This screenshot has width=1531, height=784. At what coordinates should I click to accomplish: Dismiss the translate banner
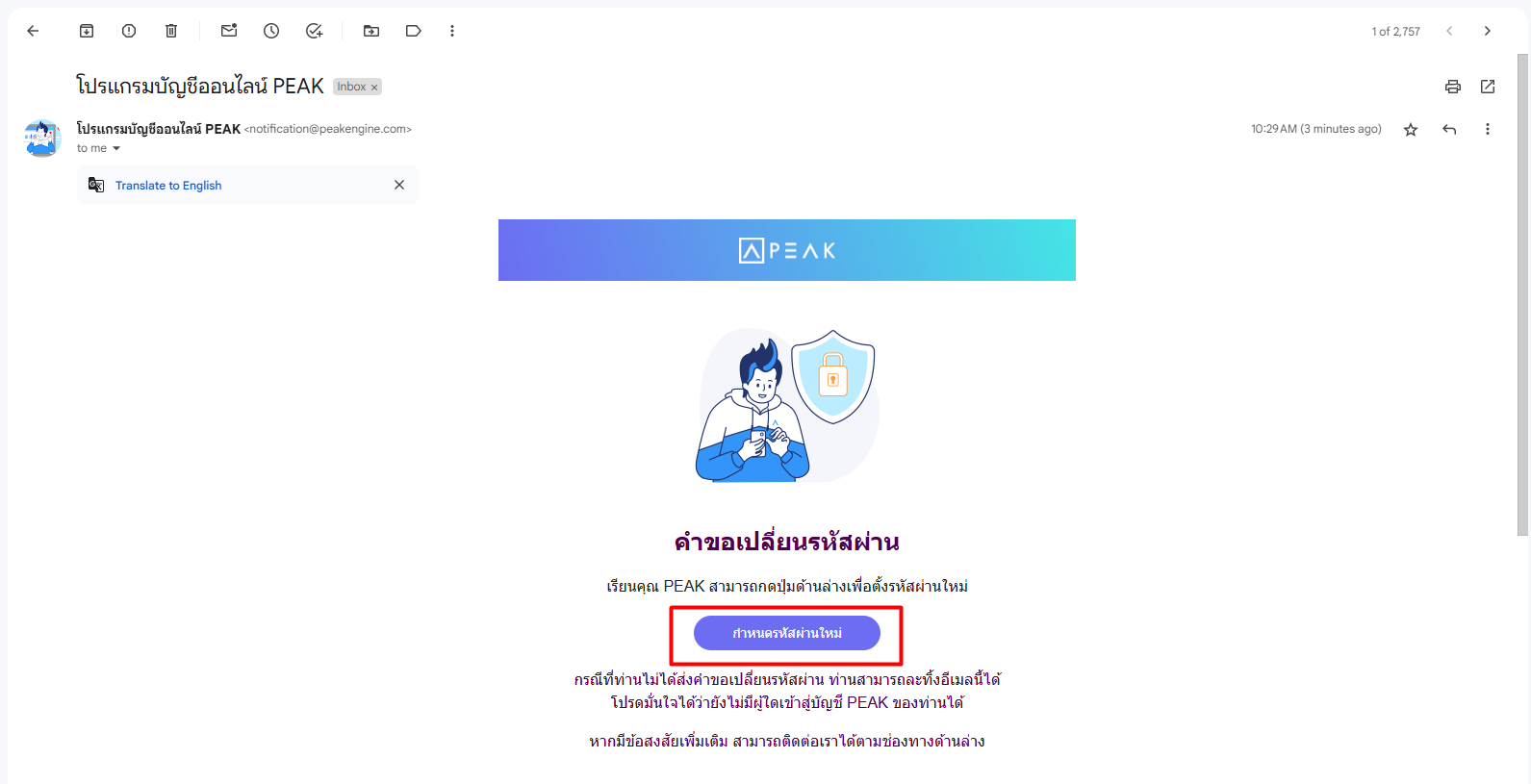tap(399, 185)
